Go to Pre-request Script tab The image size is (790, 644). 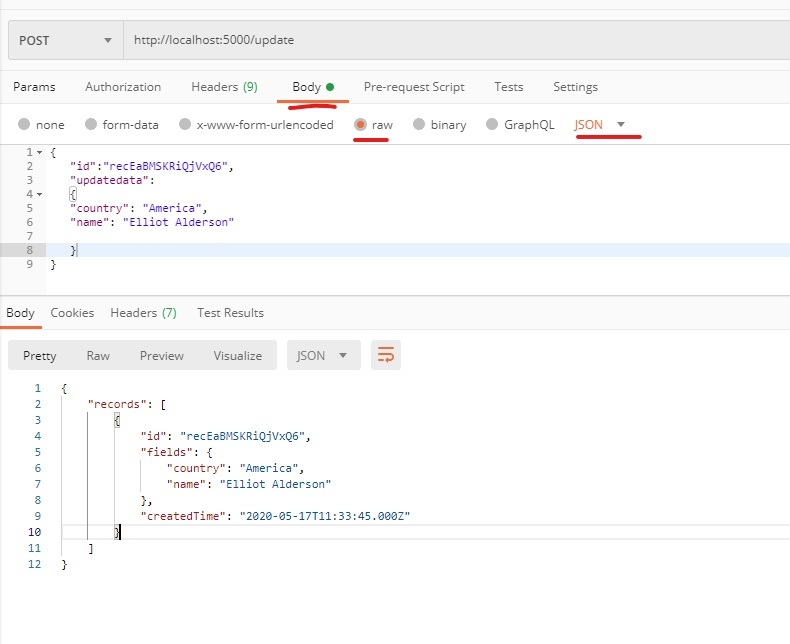click(x=414, y=87)
